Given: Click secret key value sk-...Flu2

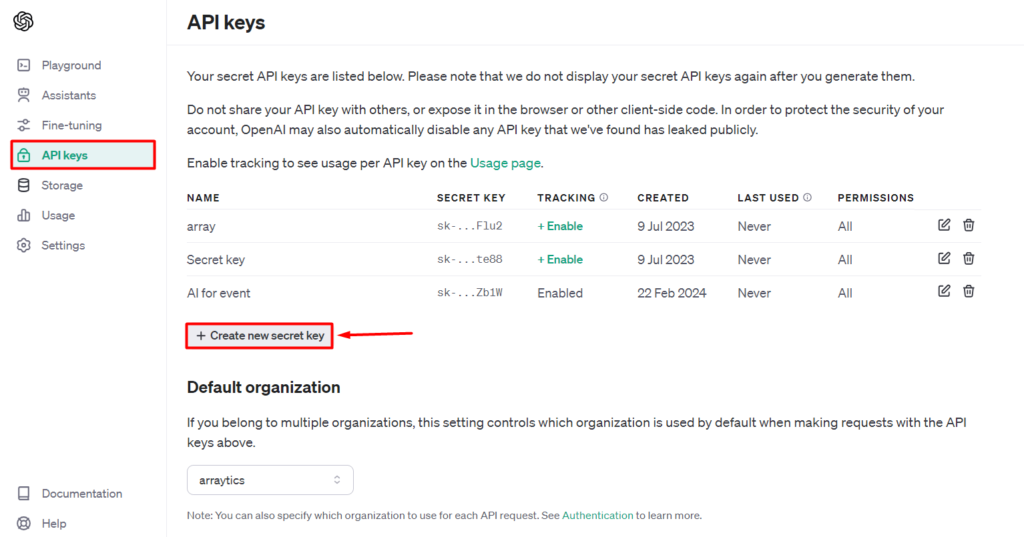Looking at the screenshot, I should click(470, 226).
